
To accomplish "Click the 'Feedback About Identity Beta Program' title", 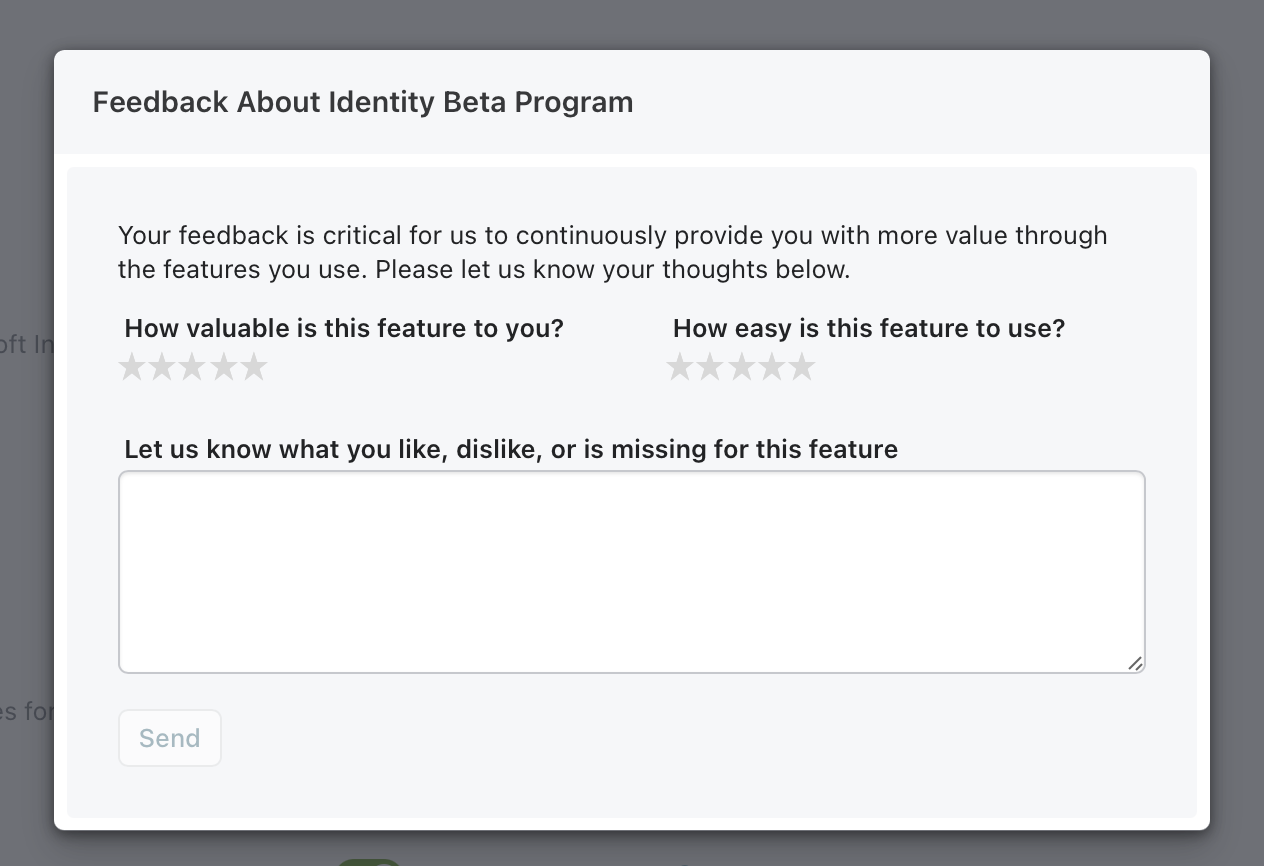I will pos(363,102).
